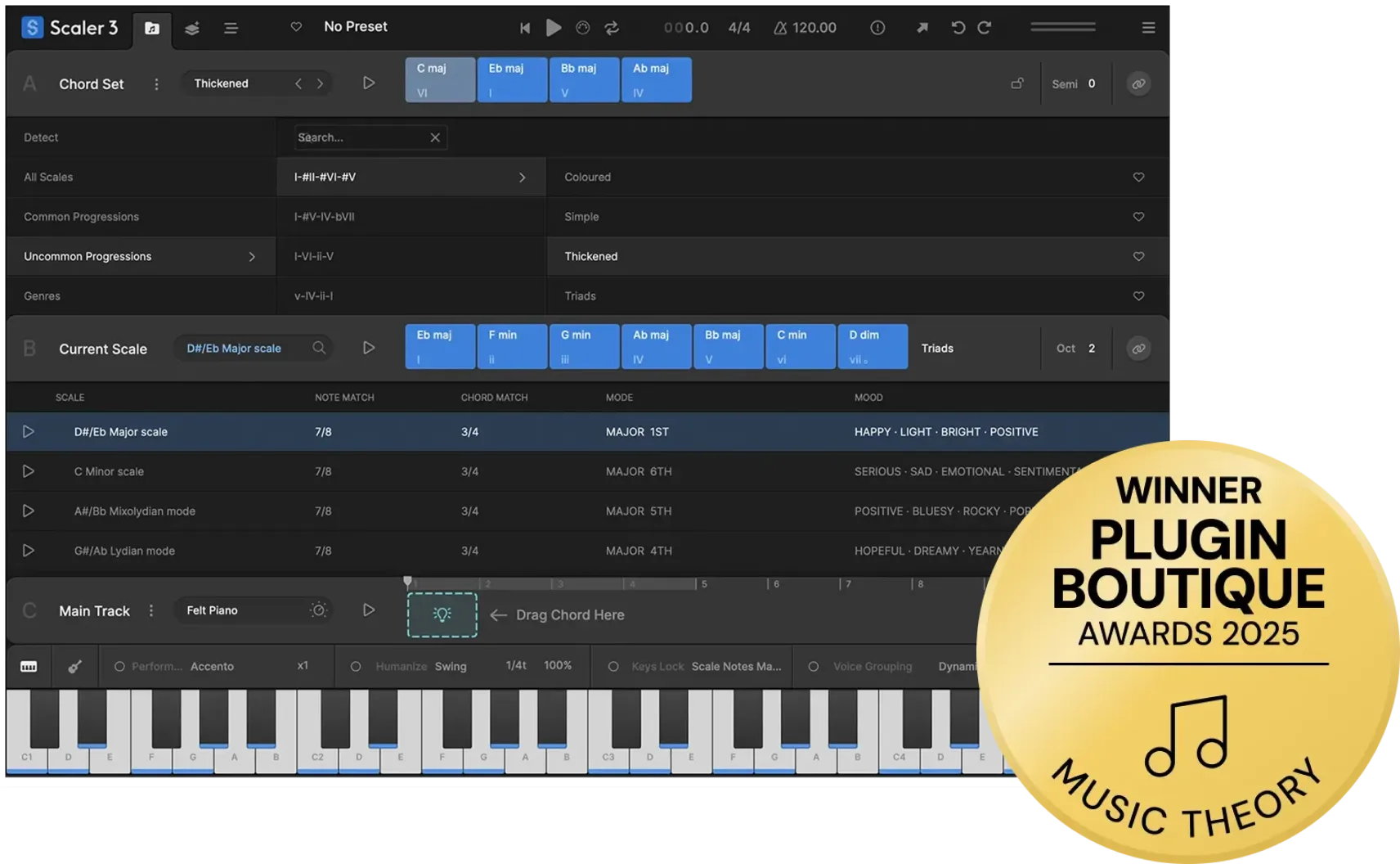Open the music browser page icon
The width and height of the screenshot is (1400, 864).
[x=152, y=28]
